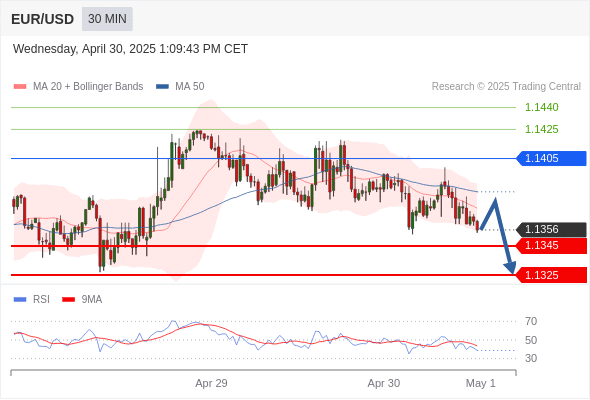Click the blue 1.1405 pivot price tag
The width and height of the screenshot is (590, 400).
coord(552,158)
